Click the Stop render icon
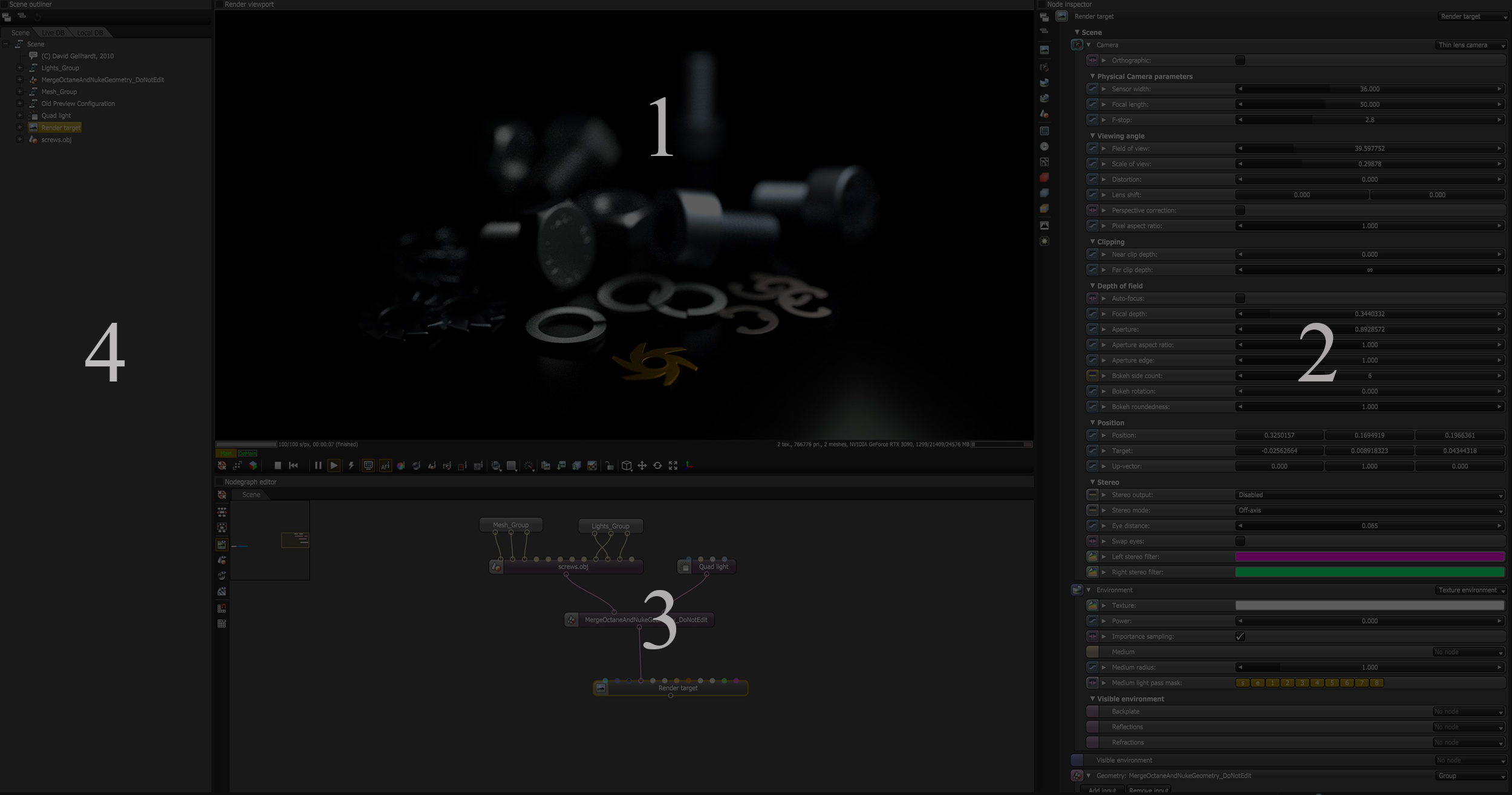1512x795 pixels. (x=278, y=466)
